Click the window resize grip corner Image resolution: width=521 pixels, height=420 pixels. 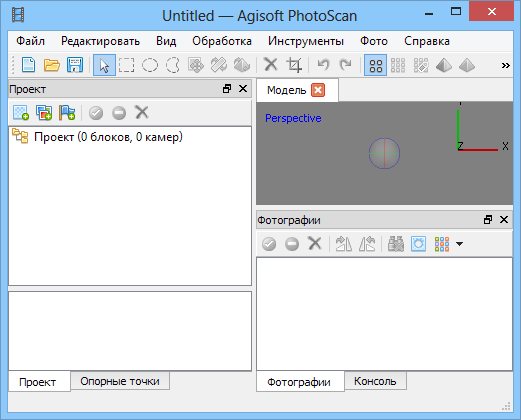pos(506,406)
